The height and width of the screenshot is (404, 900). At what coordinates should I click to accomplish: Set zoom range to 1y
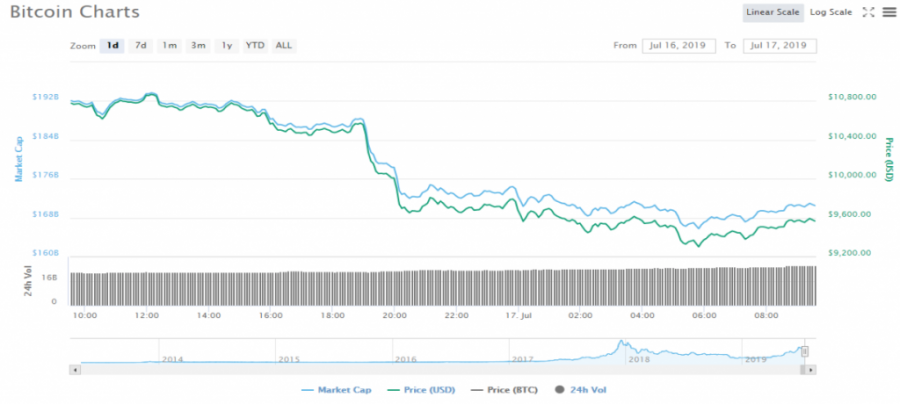pos(227,45)
